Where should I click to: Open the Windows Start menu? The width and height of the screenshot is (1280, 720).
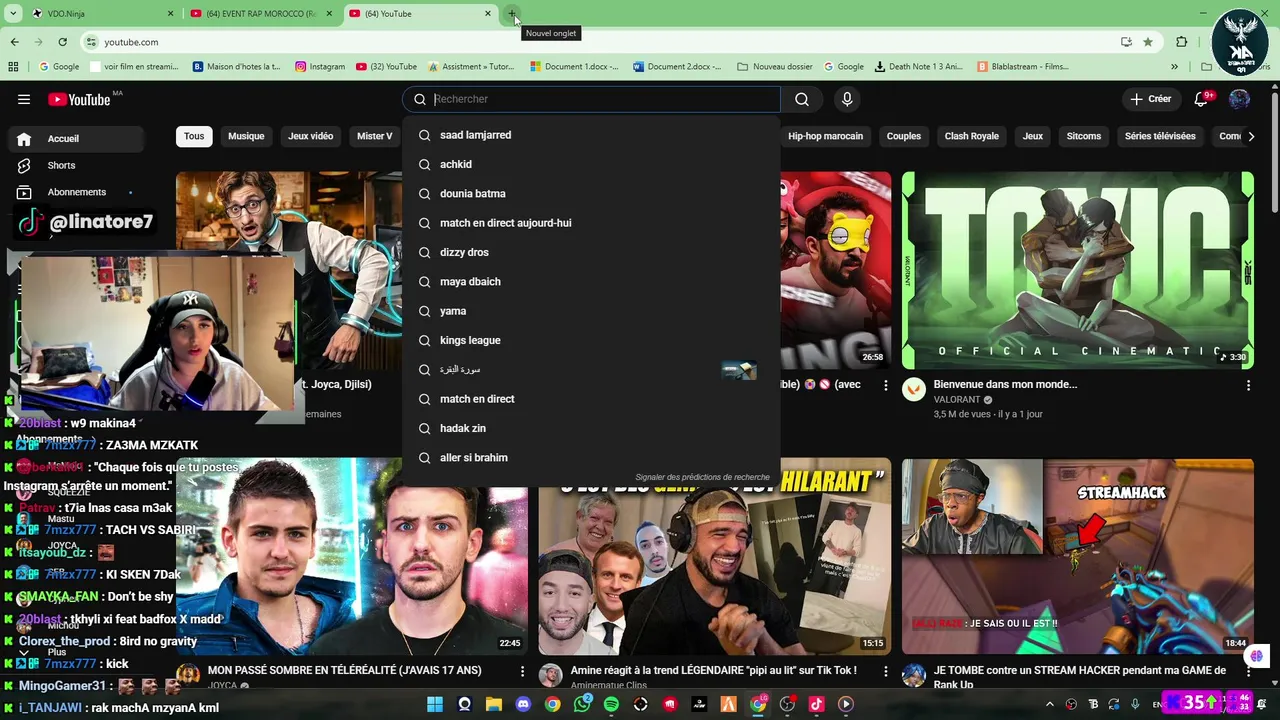tap(435, 704)
